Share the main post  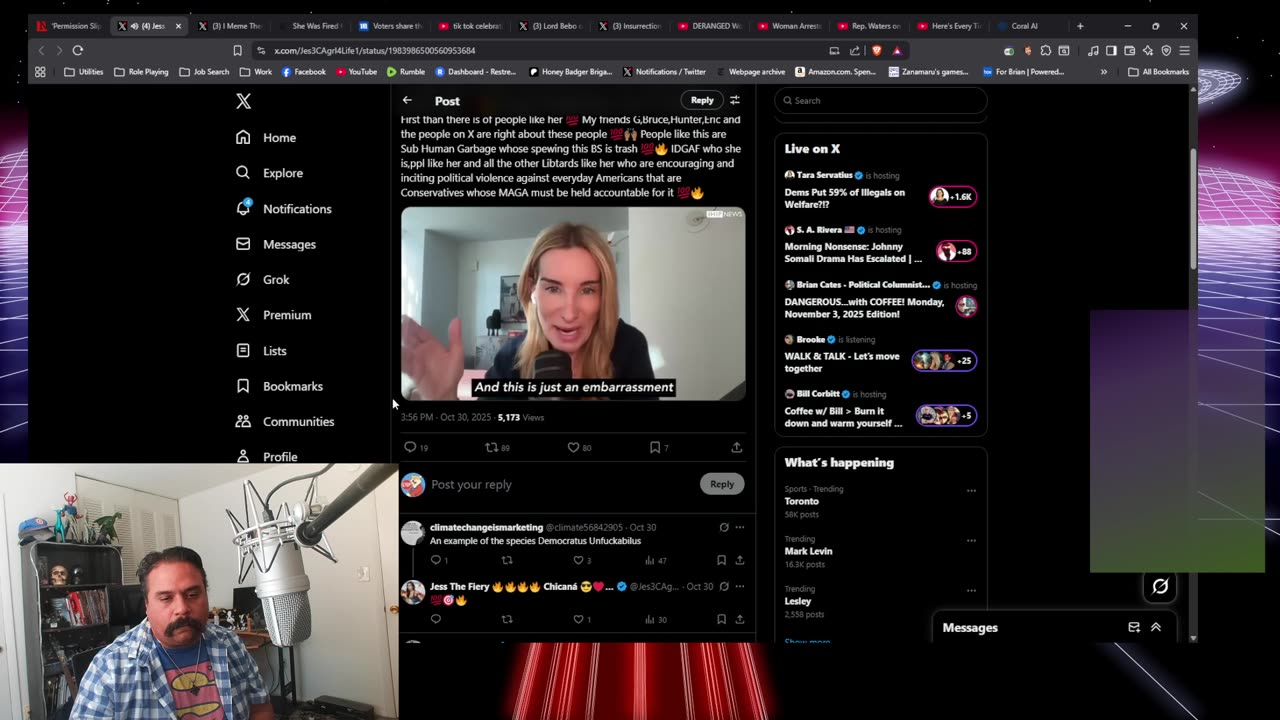737,447
